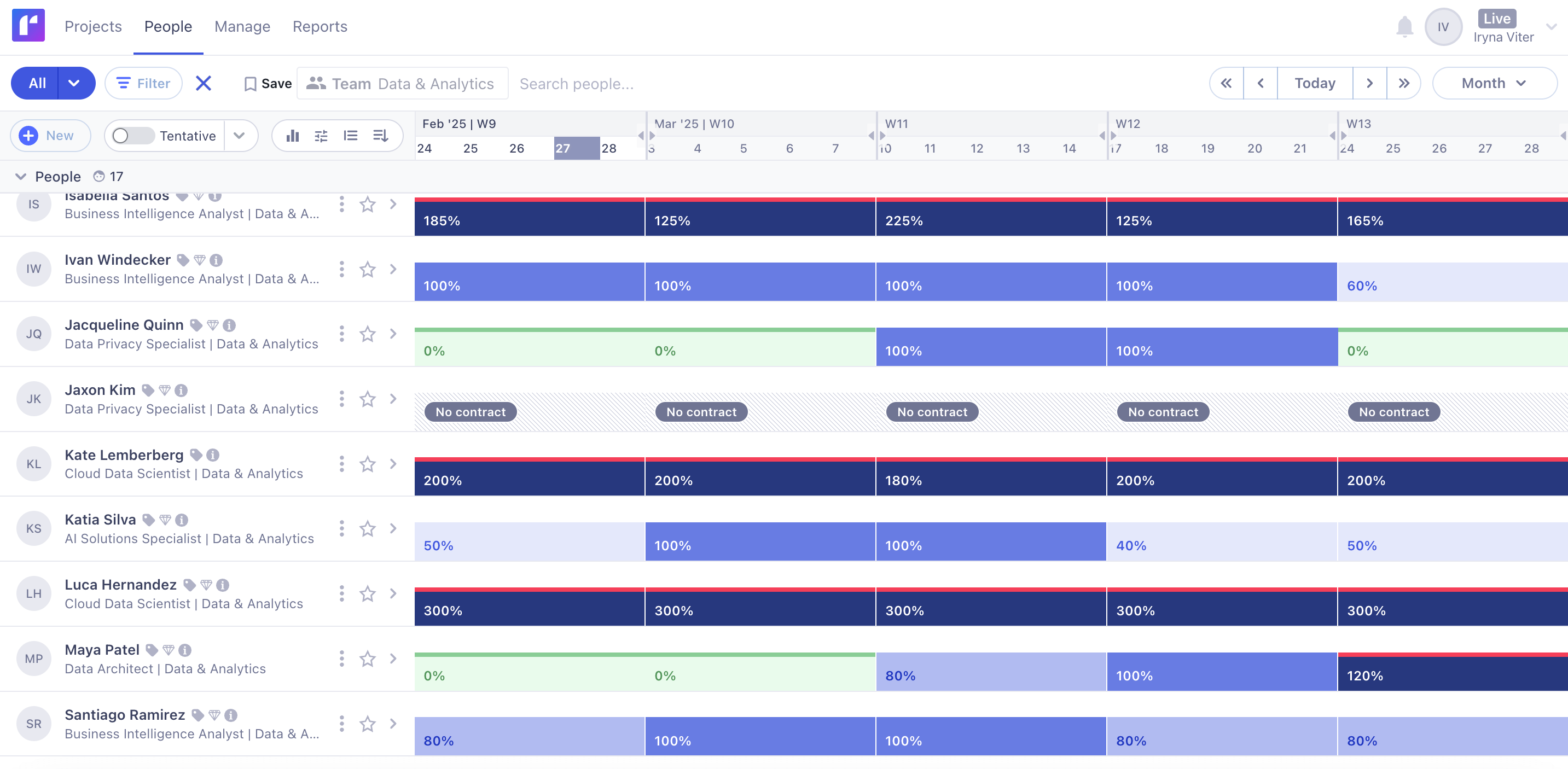The image size is (1568, 769).
Task: Open the allocation settings sliders icon
Action: coord(322,136)
